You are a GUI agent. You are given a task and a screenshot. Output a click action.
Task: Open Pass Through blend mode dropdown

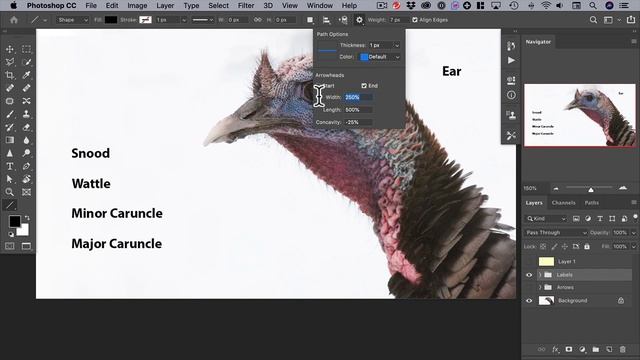point(556,233)
